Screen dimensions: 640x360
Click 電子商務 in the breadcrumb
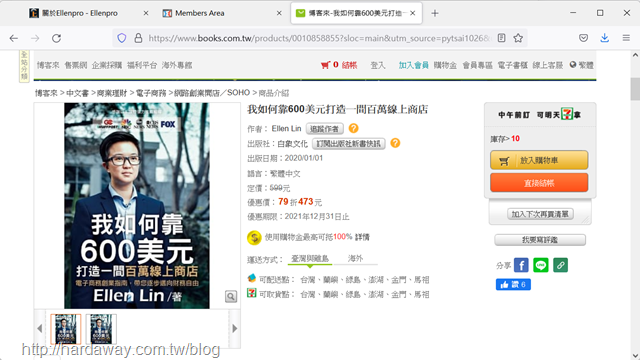151,93
